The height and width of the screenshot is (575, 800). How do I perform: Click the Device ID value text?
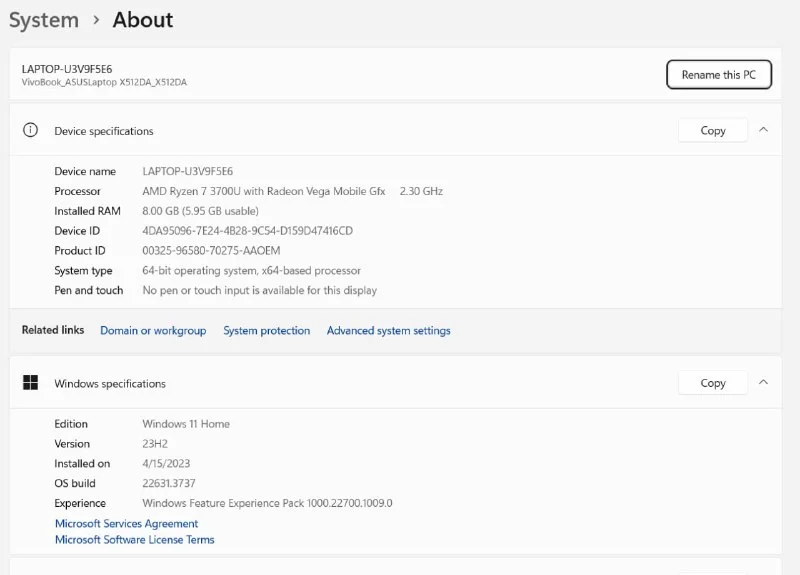(247, 231)
